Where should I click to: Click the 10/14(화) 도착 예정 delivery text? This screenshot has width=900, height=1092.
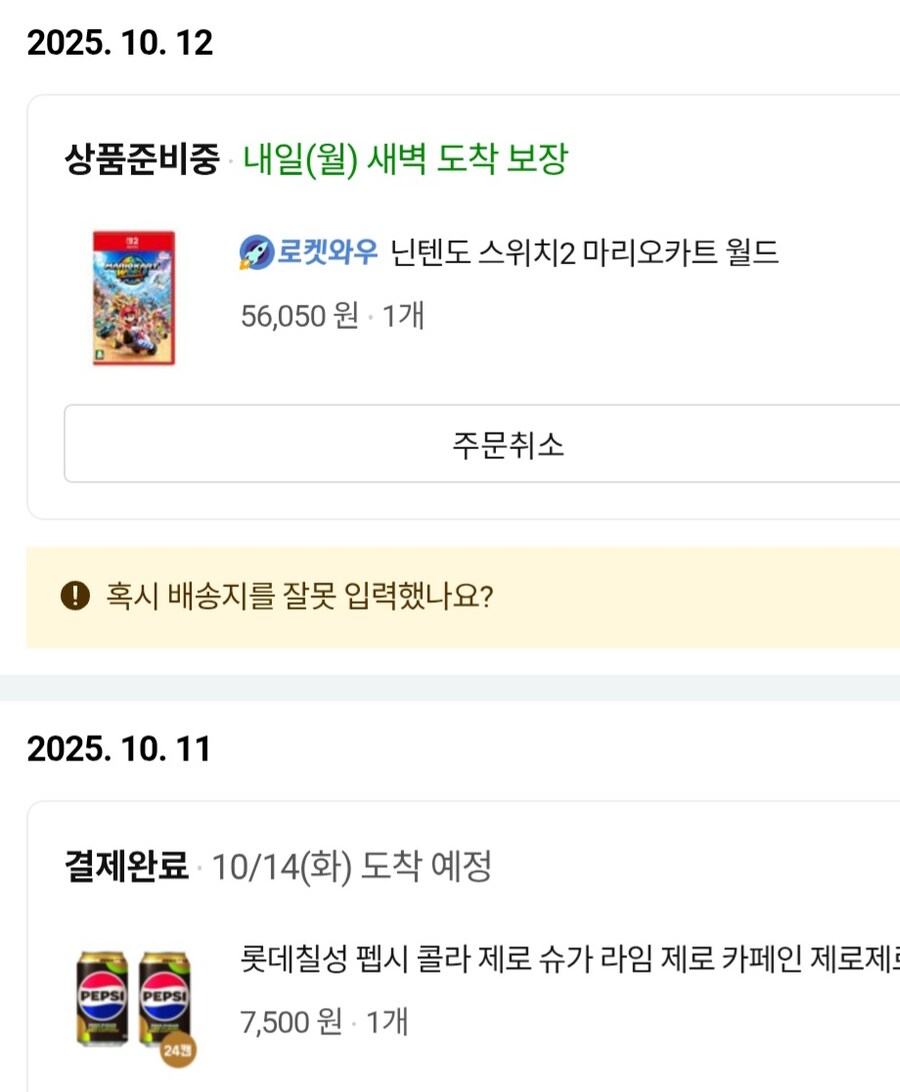tap(351, 867)
